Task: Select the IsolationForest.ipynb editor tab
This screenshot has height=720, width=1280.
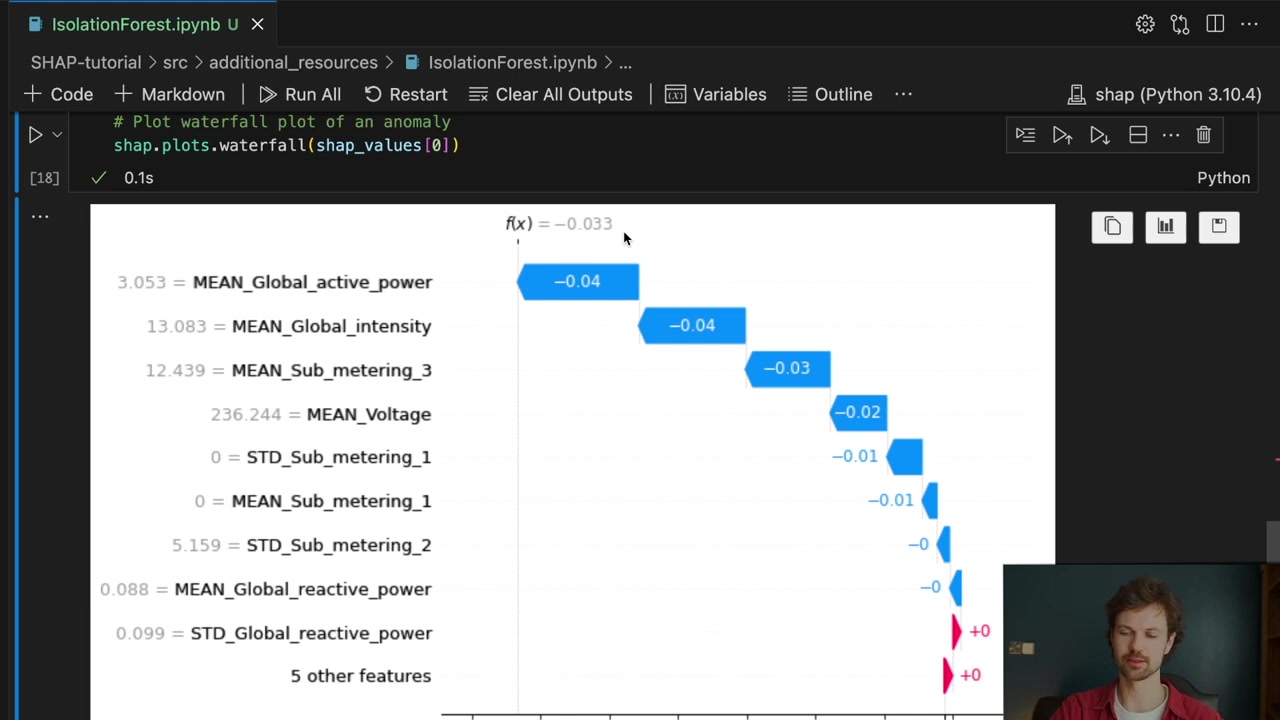Action: pos(142,24)
